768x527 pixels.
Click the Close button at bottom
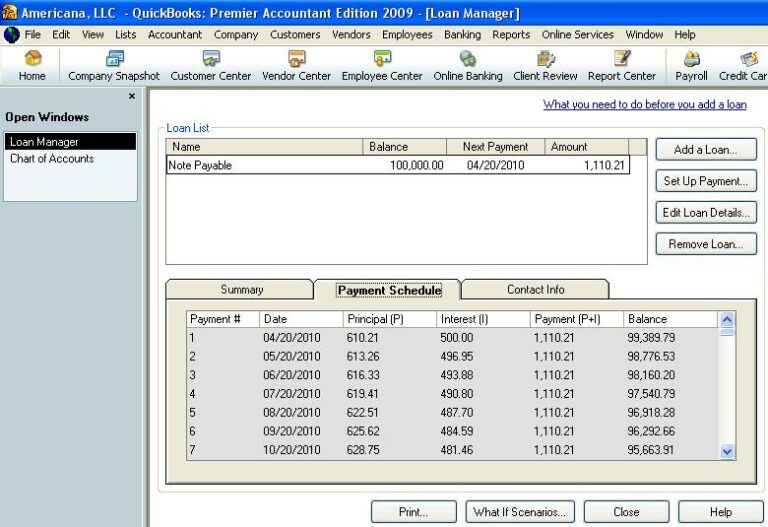click(626, 512)
